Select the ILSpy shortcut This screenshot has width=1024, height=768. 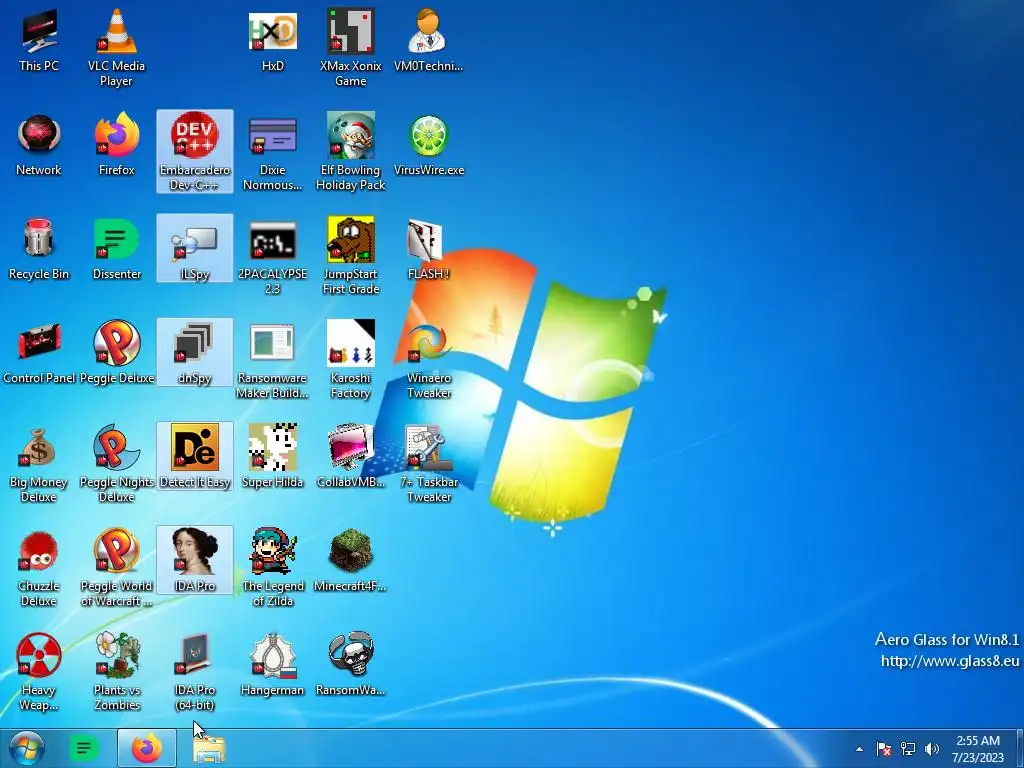click(x=195, y=248)
